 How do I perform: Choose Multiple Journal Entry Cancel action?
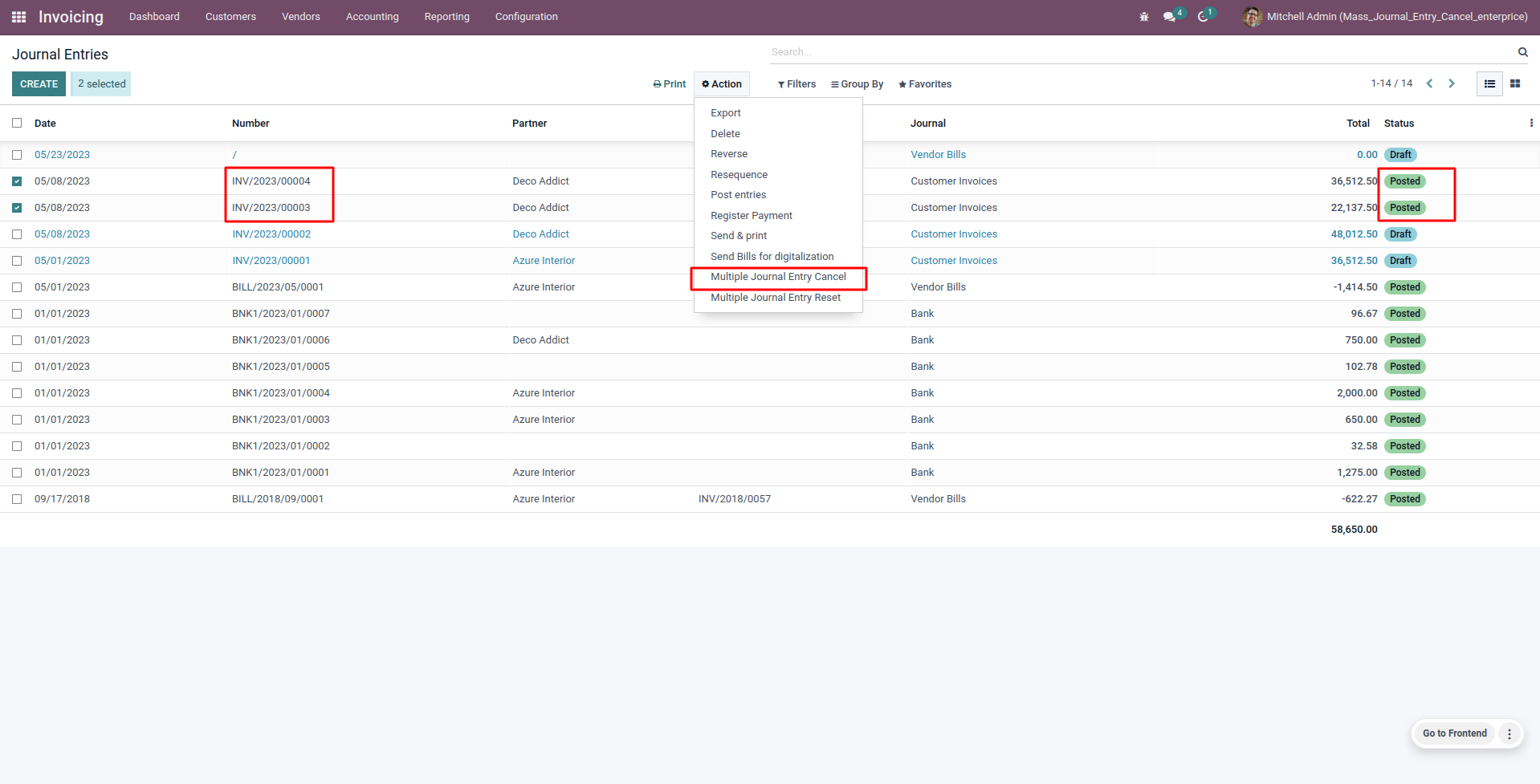click(778, 277)
